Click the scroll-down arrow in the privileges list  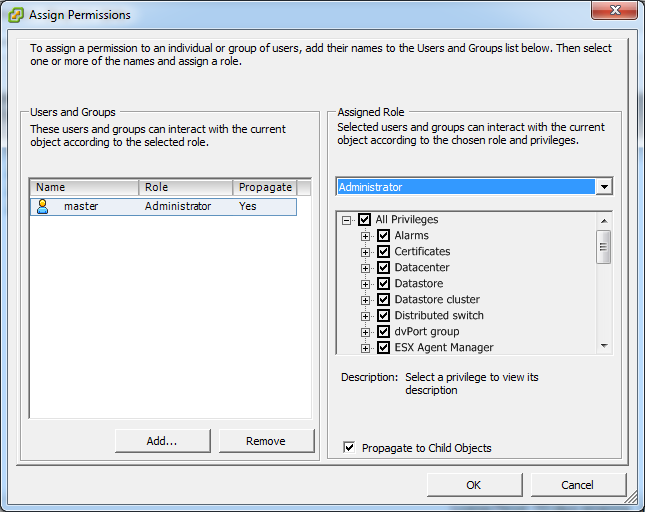(604, 346)
